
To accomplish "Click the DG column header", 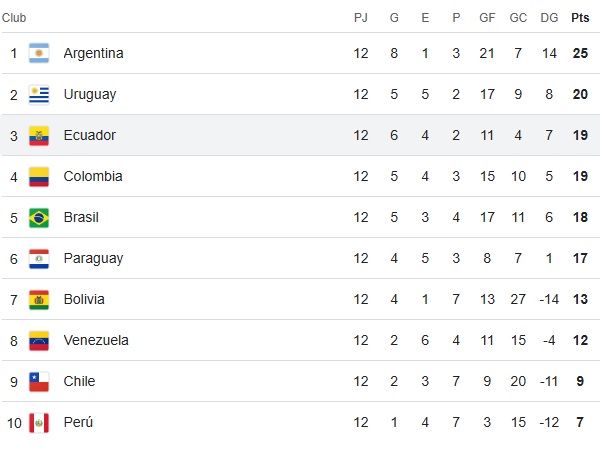I will click(549, 17).
